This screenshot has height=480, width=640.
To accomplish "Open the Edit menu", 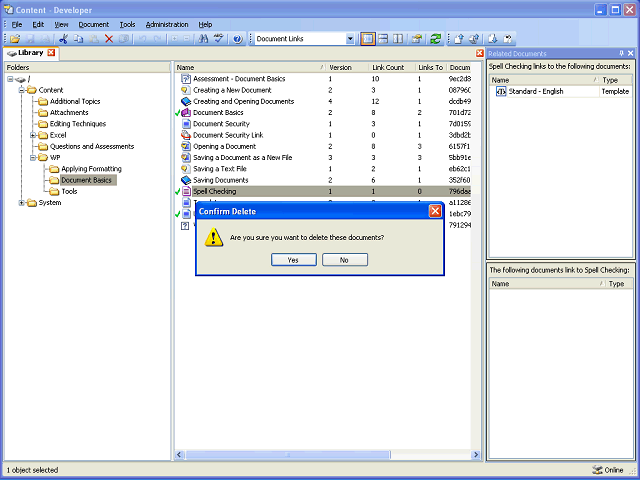I will 38,24.
